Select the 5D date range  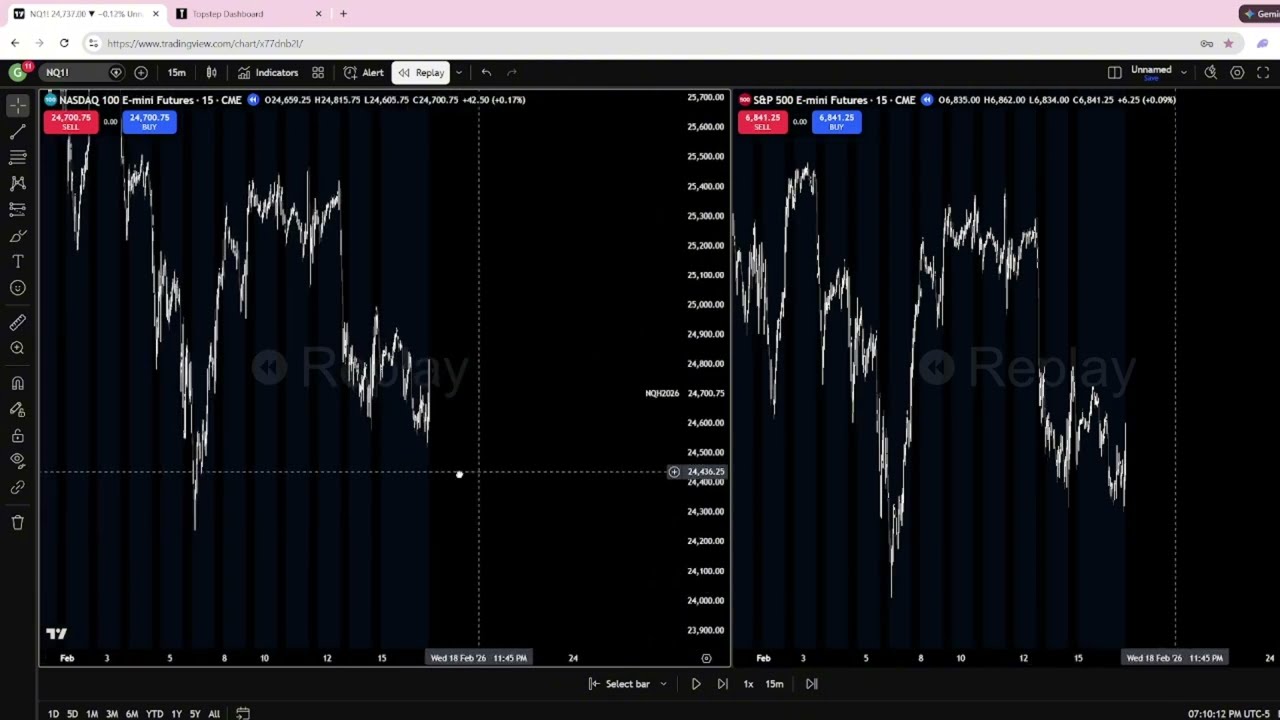72,714
